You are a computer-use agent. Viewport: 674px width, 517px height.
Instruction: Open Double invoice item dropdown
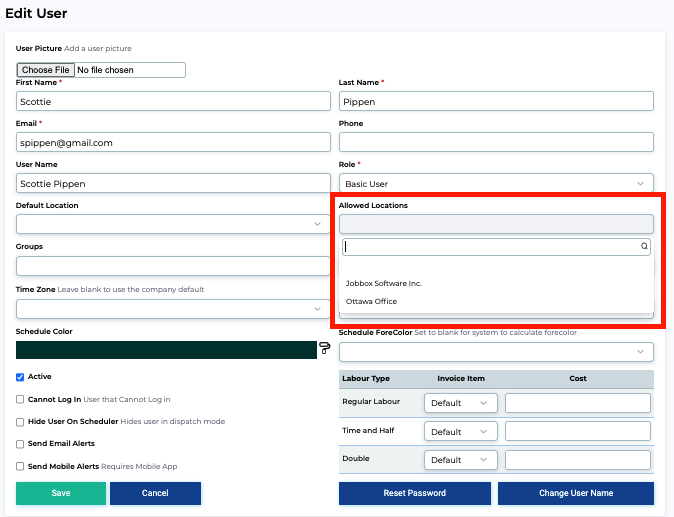pyautogui.click(x=460, y=460)
